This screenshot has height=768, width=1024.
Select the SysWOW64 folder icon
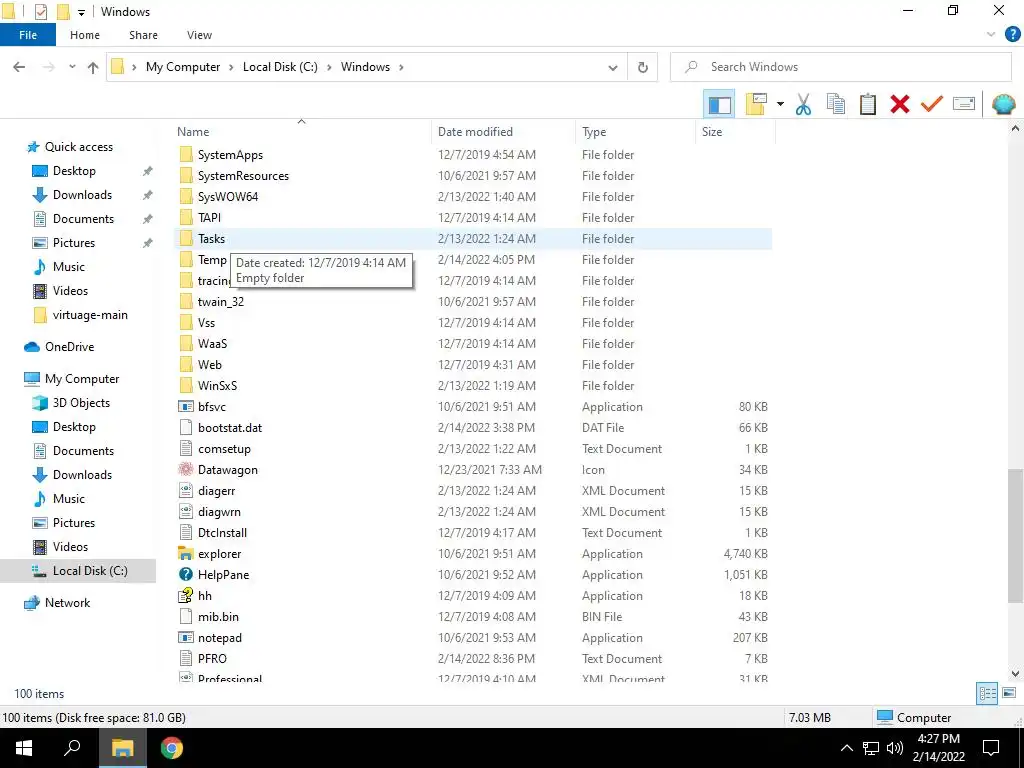point(186,197)
